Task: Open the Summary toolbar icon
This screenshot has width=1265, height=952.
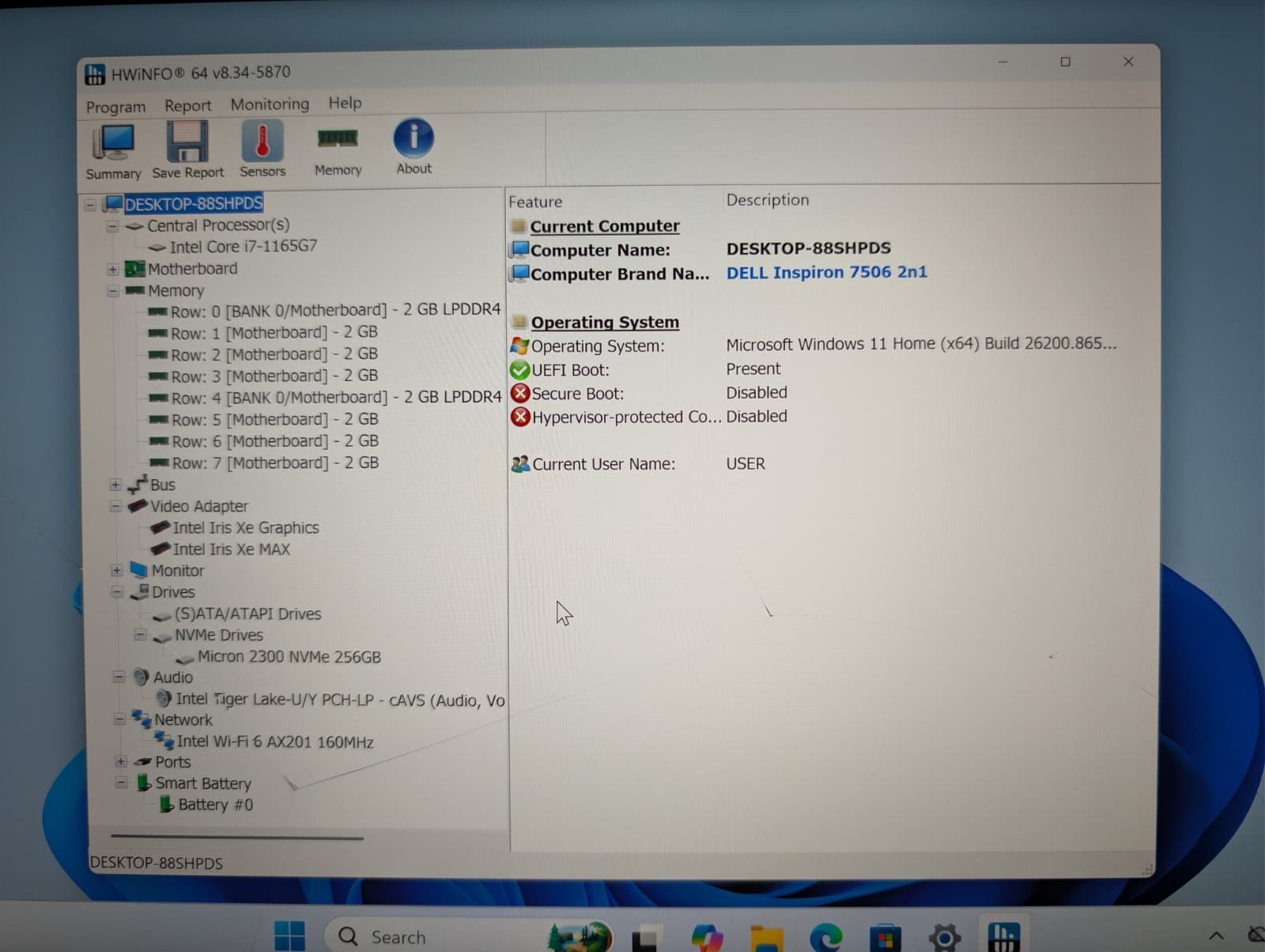Action: (113, 152)
